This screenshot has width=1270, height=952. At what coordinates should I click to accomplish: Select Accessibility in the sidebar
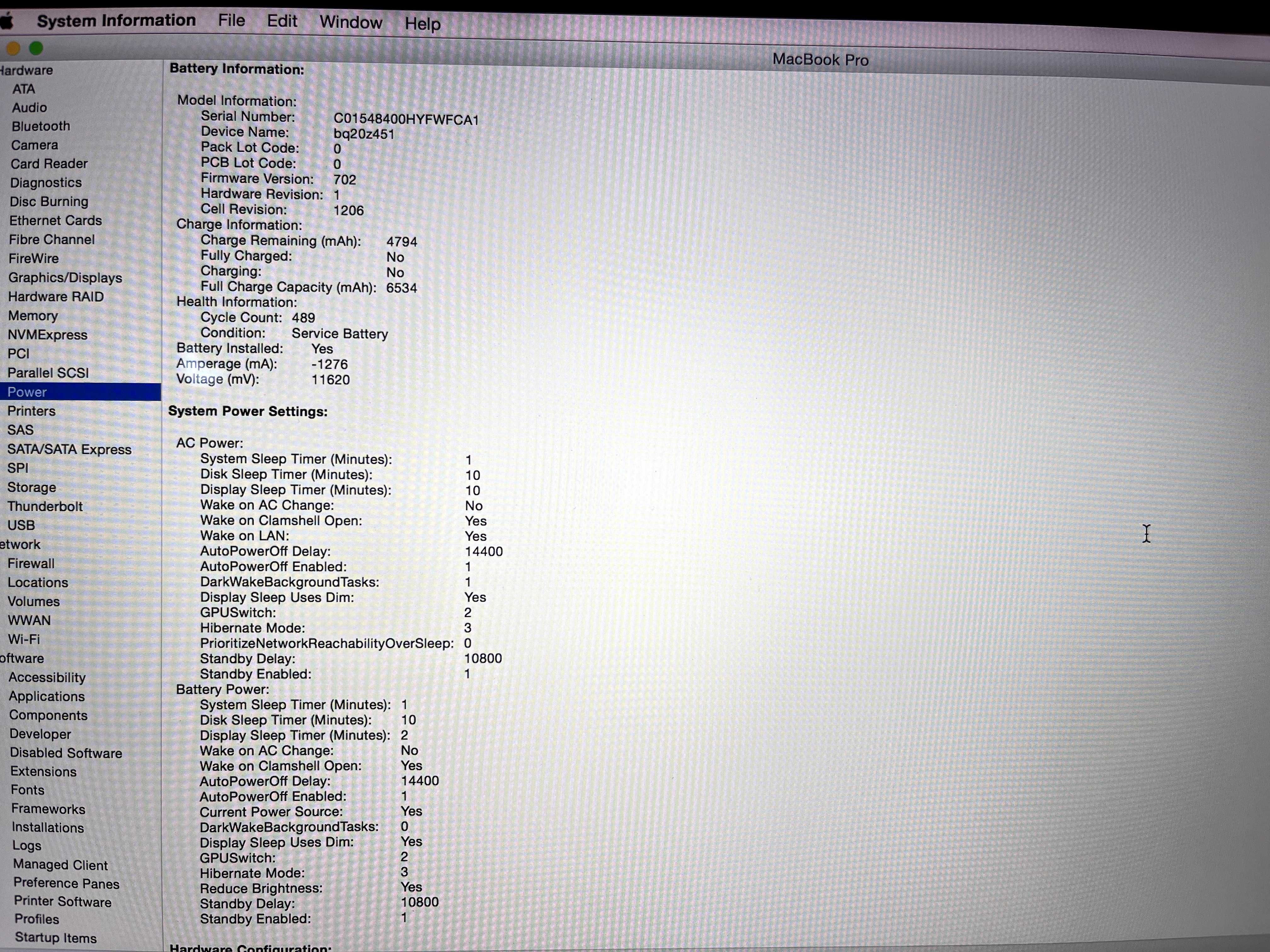coord(47,678)
